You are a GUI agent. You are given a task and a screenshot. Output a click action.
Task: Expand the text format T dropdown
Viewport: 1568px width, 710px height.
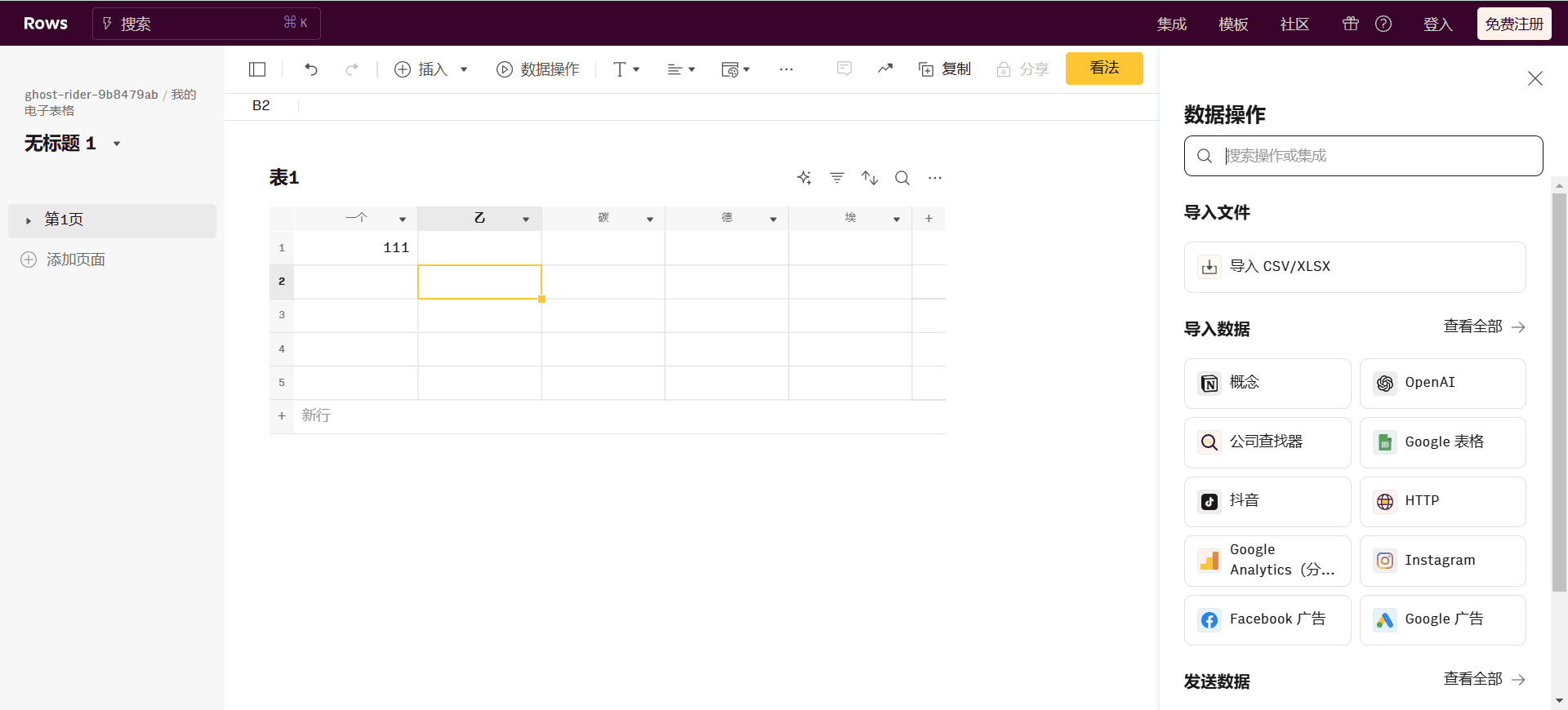tap(626, 69)
